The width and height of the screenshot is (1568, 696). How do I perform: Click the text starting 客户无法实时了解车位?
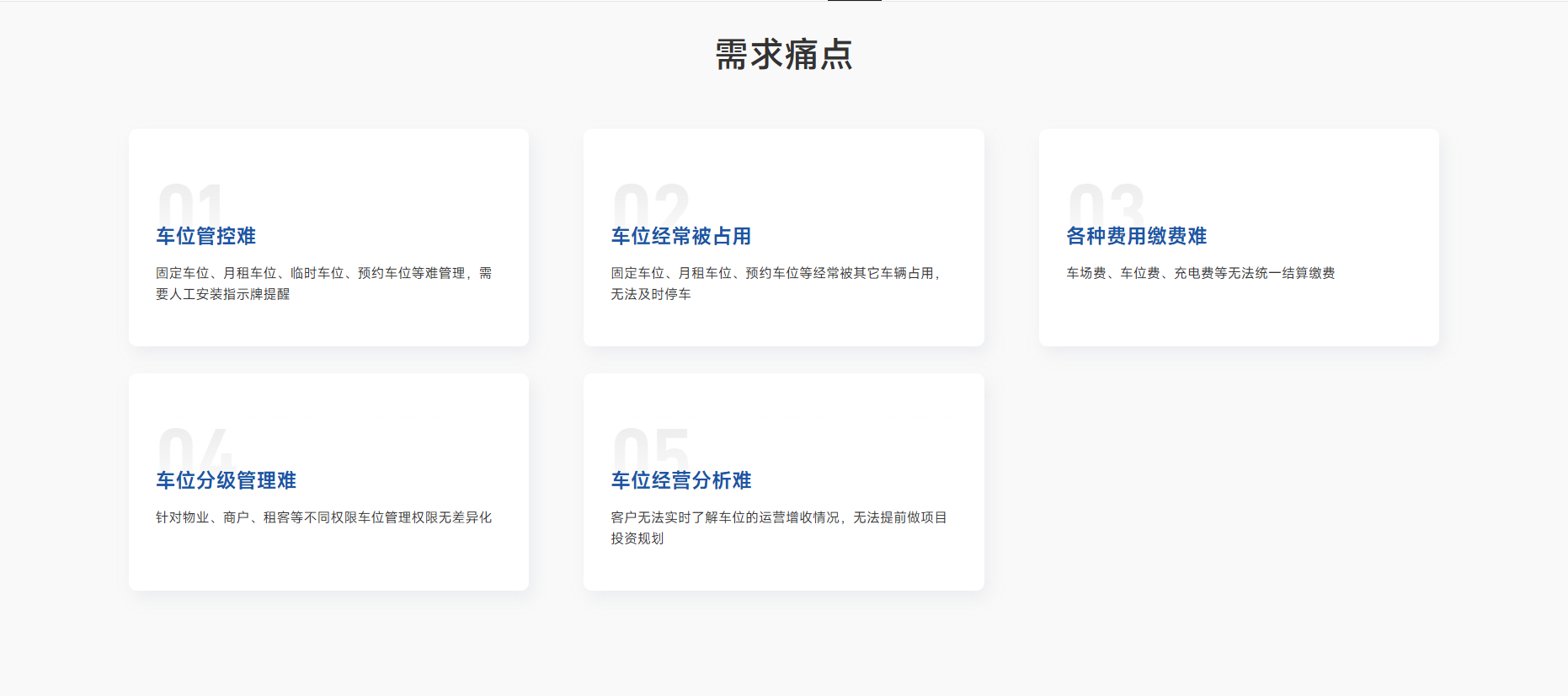(x=778, y=517)
